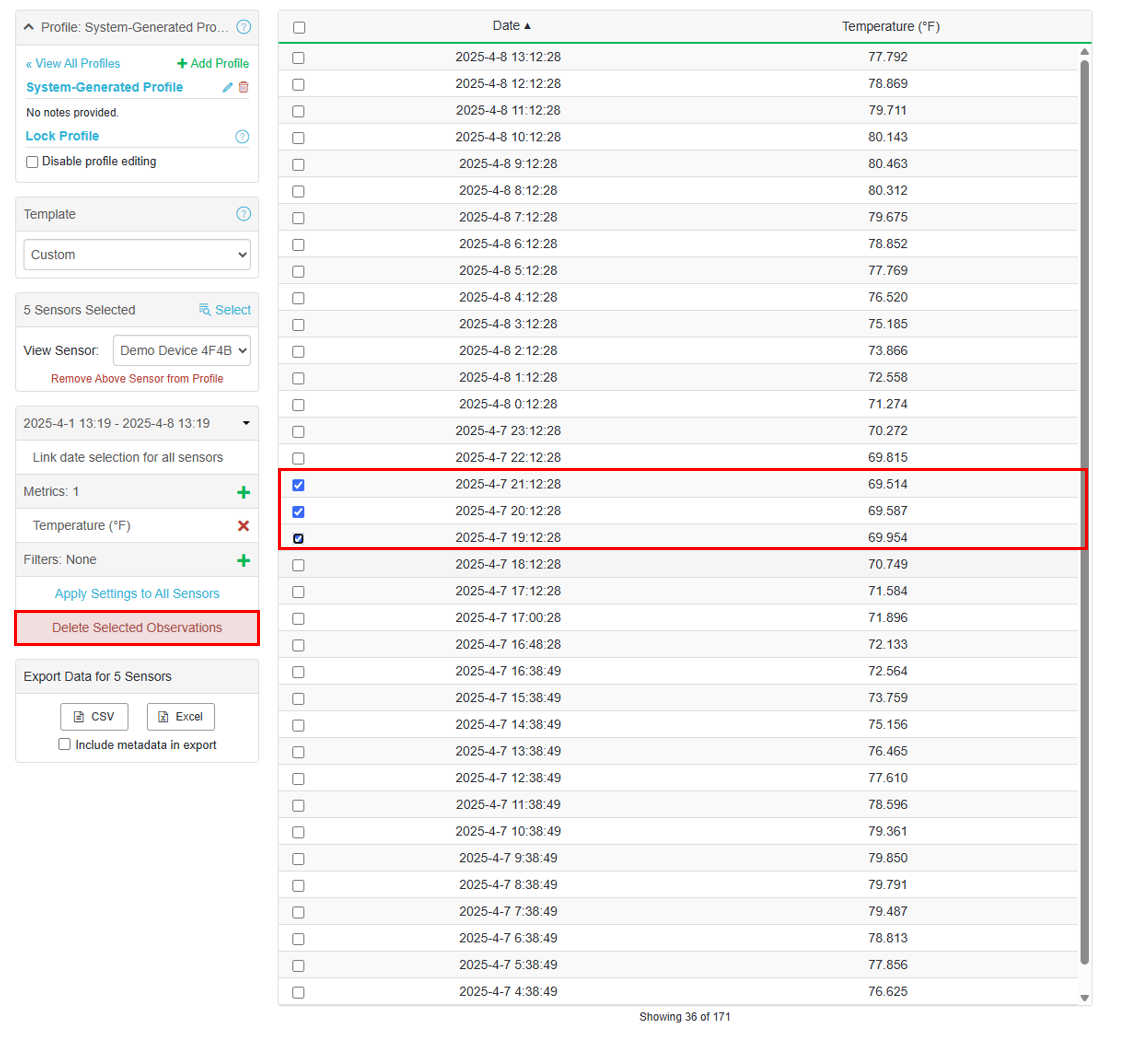Screen dimensions: 1142x1038
Task: Remove Temperature (°F) metric with the red X
Action: (x=243, y=526)
